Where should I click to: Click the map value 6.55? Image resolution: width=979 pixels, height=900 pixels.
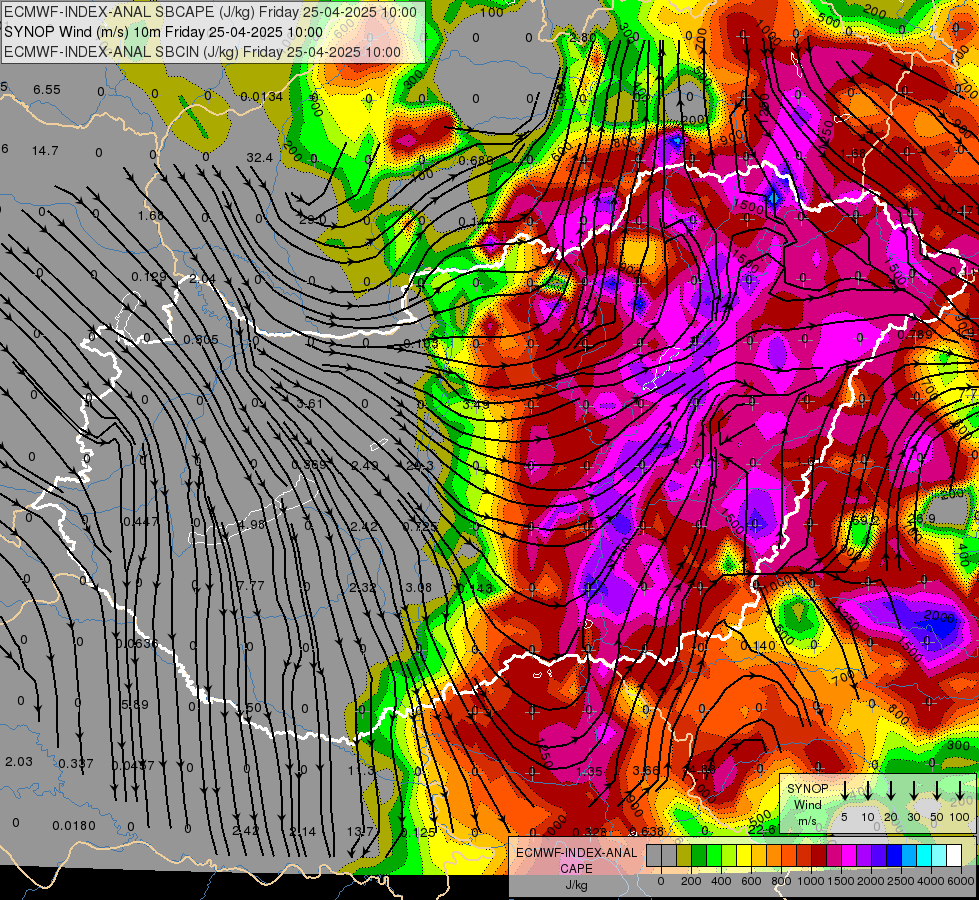click(x=47, y=90)
